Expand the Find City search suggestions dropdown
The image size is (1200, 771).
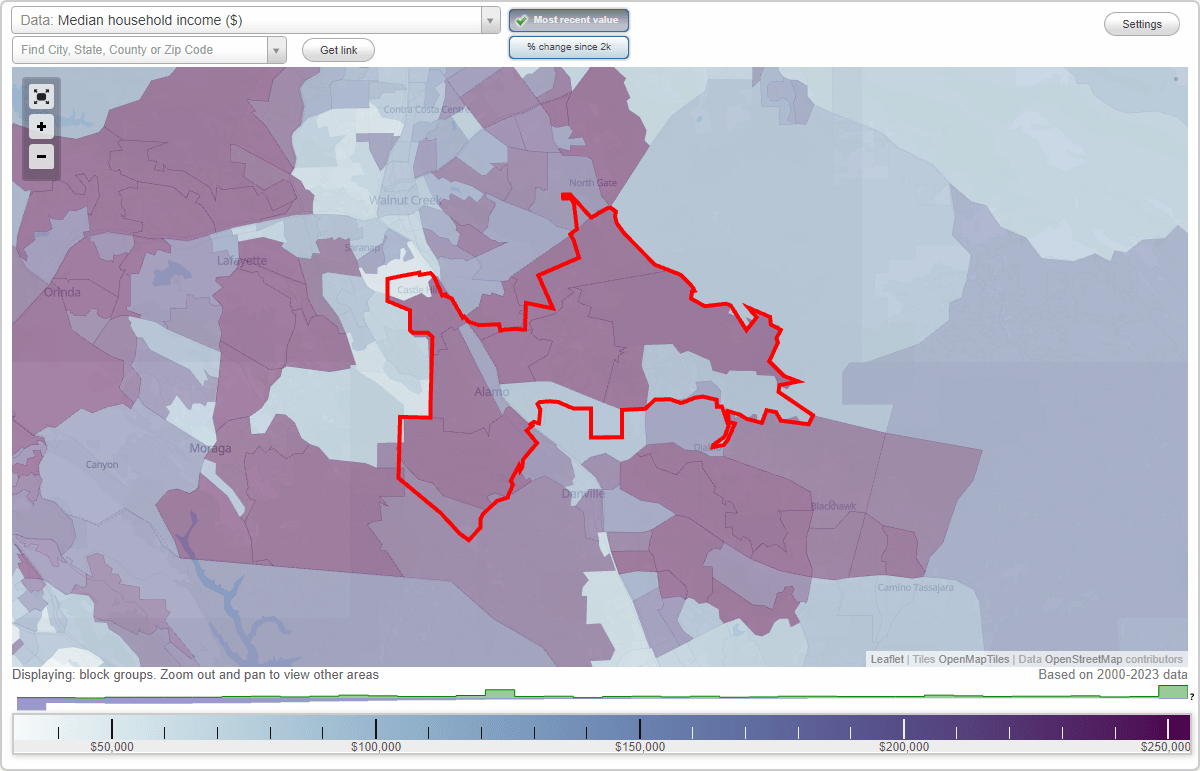(278, 49)
